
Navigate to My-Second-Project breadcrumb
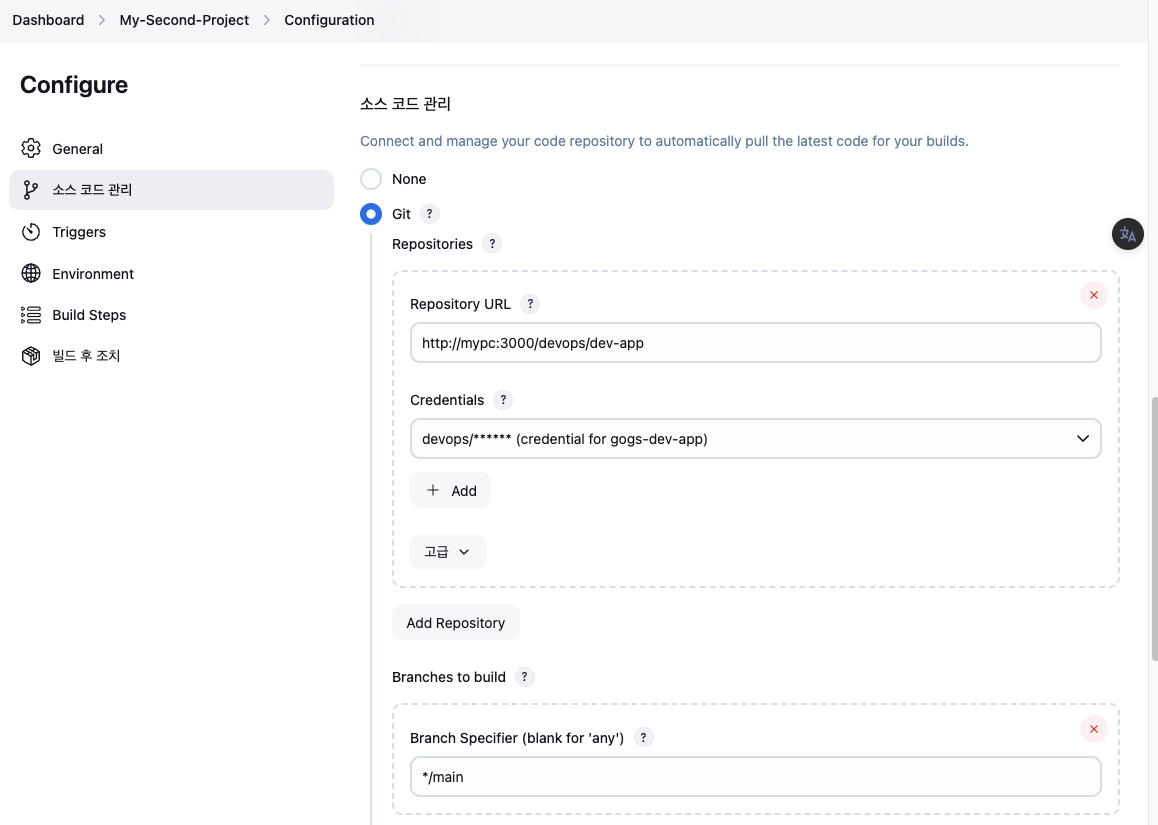[x=184, y=20]
